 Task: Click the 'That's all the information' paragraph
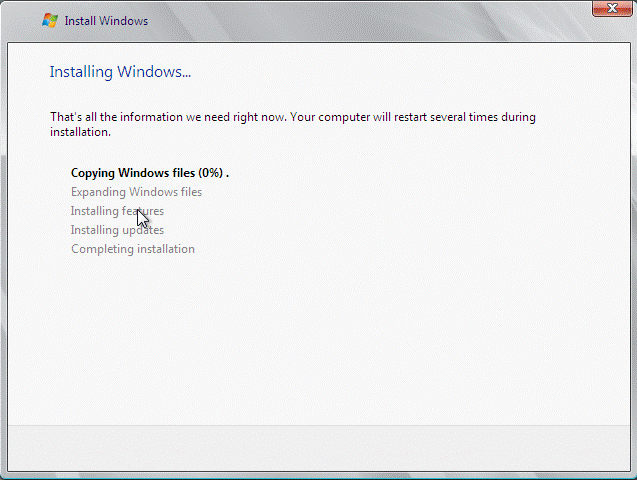[293, 124]
